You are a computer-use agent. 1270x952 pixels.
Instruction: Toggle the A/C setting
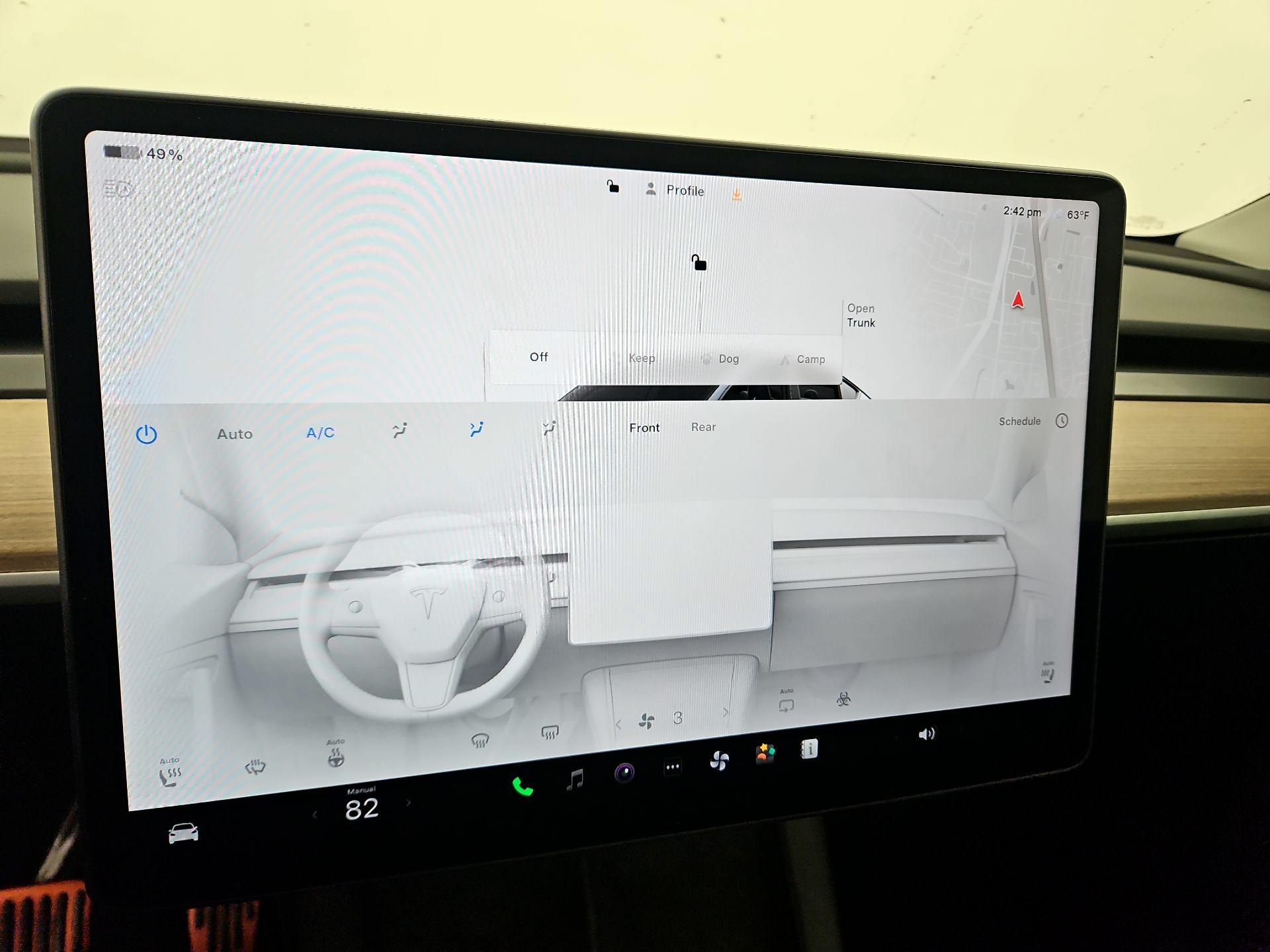pyautogui.click(x=320, y=433)
